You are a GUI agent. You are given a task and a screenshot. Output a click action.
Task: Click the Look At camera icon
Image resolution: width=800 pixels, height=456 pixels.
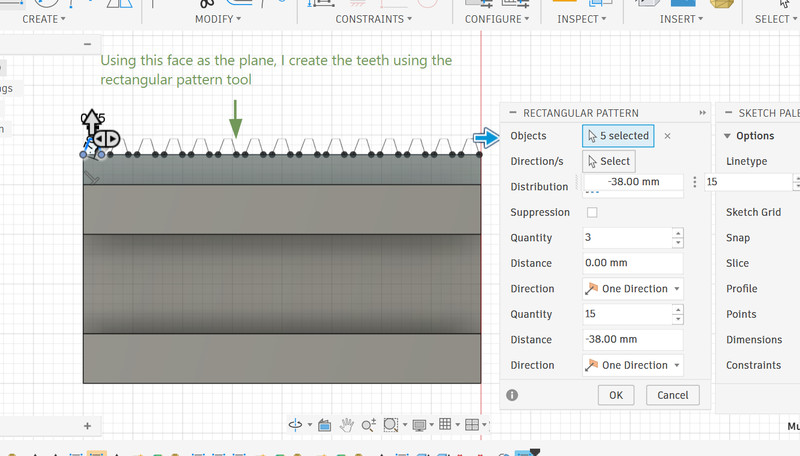(x=324, y=424)
